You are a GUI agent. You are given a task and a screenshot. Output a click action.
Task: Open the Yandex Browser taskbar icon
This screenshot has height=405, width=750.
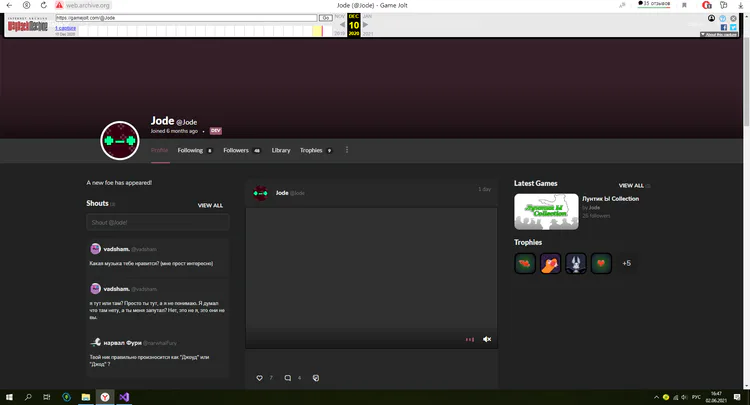[105, 397]
